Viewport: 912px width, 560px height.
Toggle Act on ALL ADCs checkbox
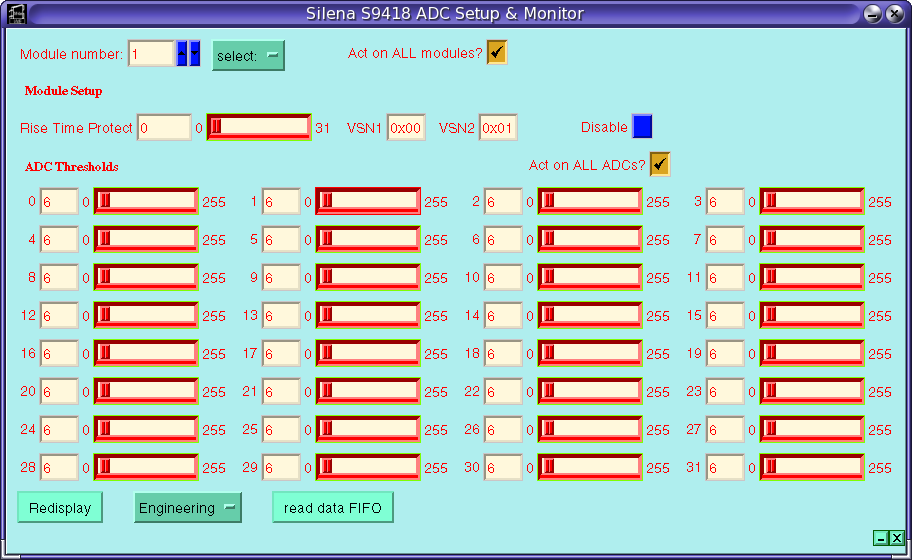[660, 164]
